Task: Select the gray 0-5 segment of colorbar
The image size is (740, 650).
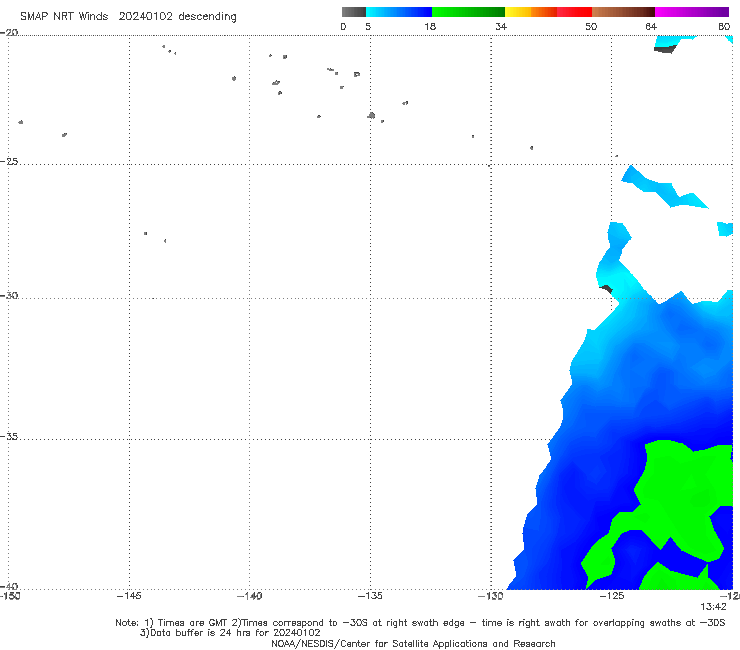Action: coord(354,12)
